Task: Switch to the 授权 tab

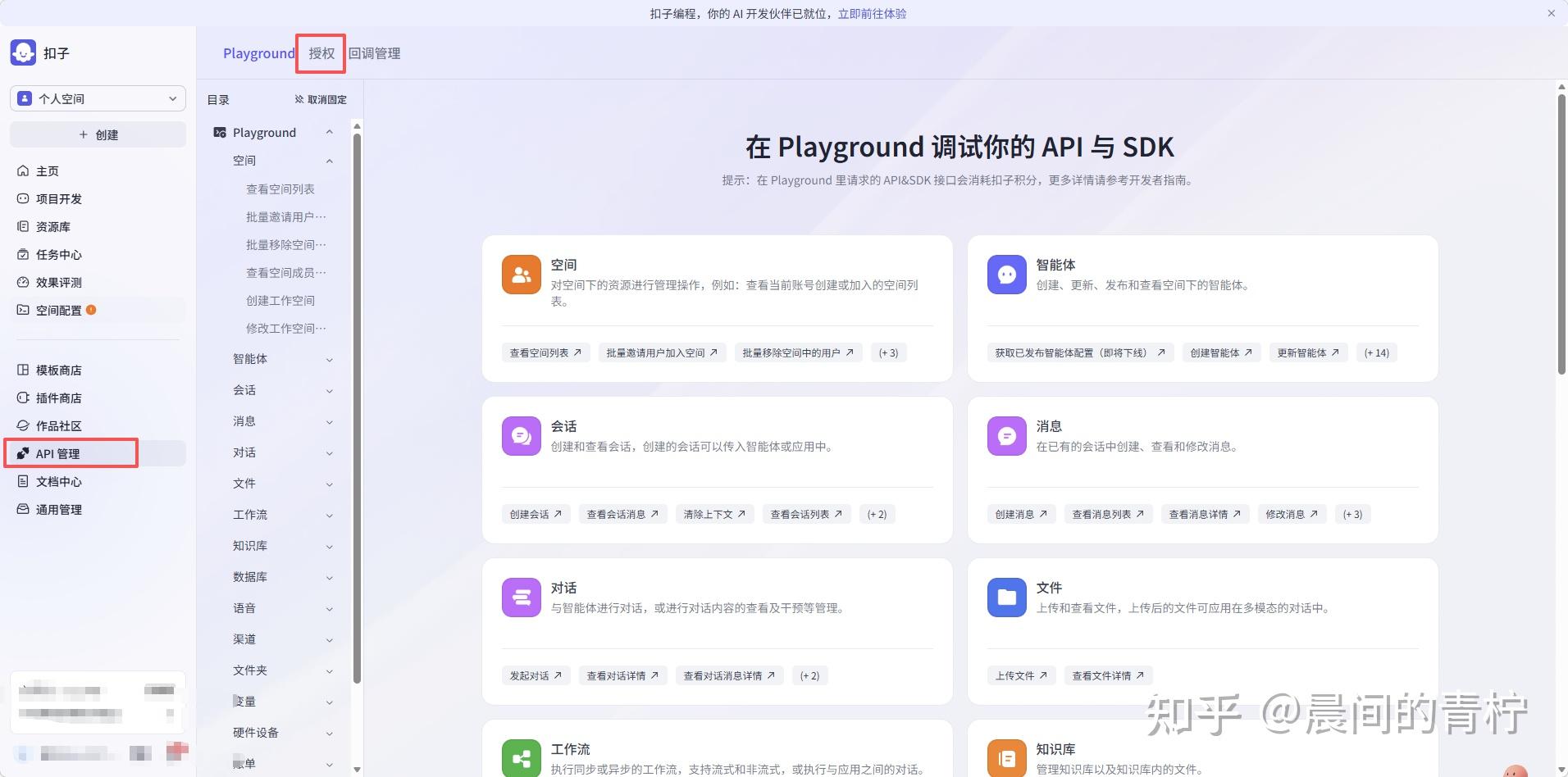Action: pyautogui.click(x=321, y=53)
